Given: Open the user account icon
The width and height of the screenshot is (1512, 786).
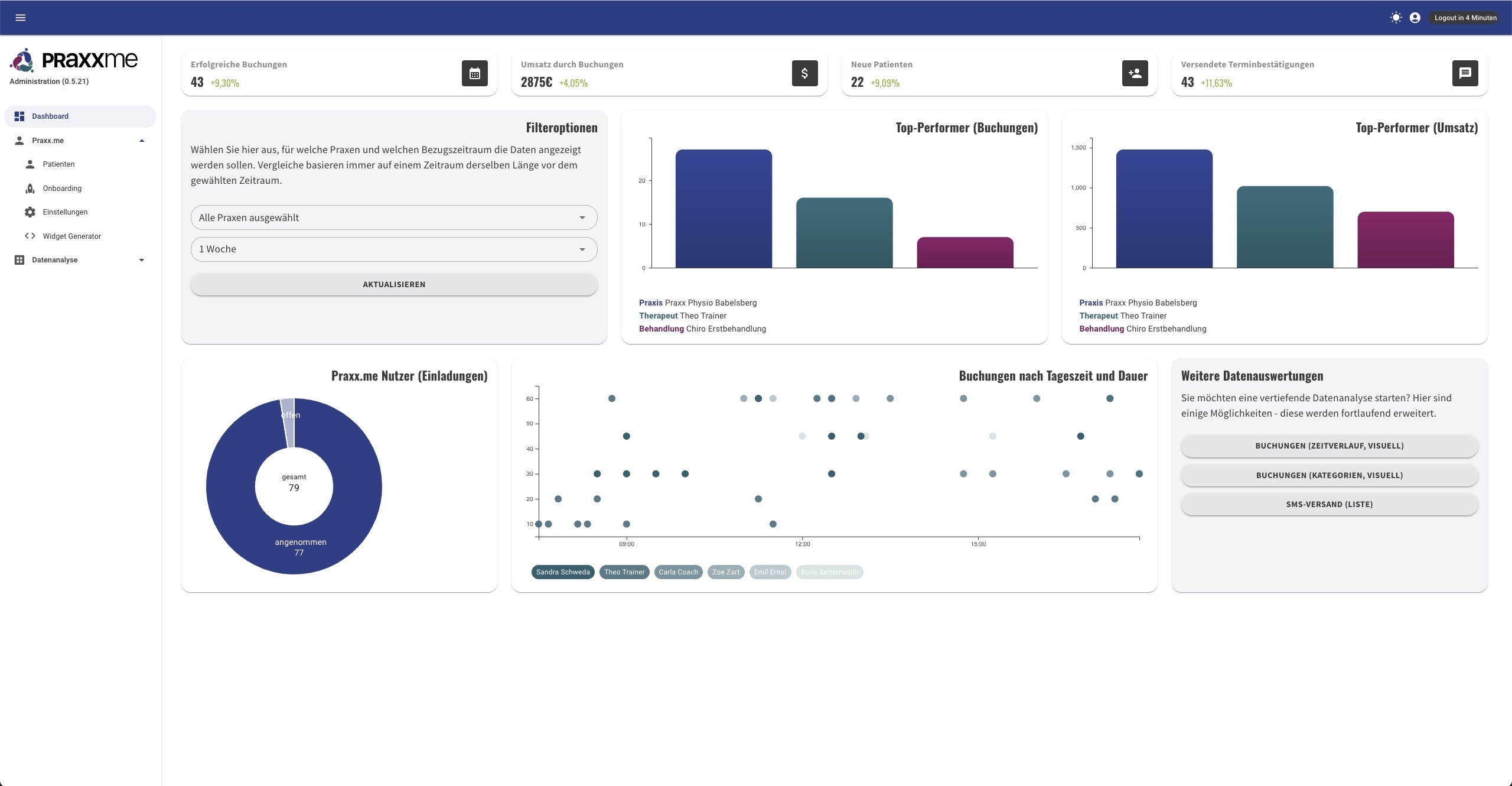Looking at the screenshot, I should tap(1415, 17).
